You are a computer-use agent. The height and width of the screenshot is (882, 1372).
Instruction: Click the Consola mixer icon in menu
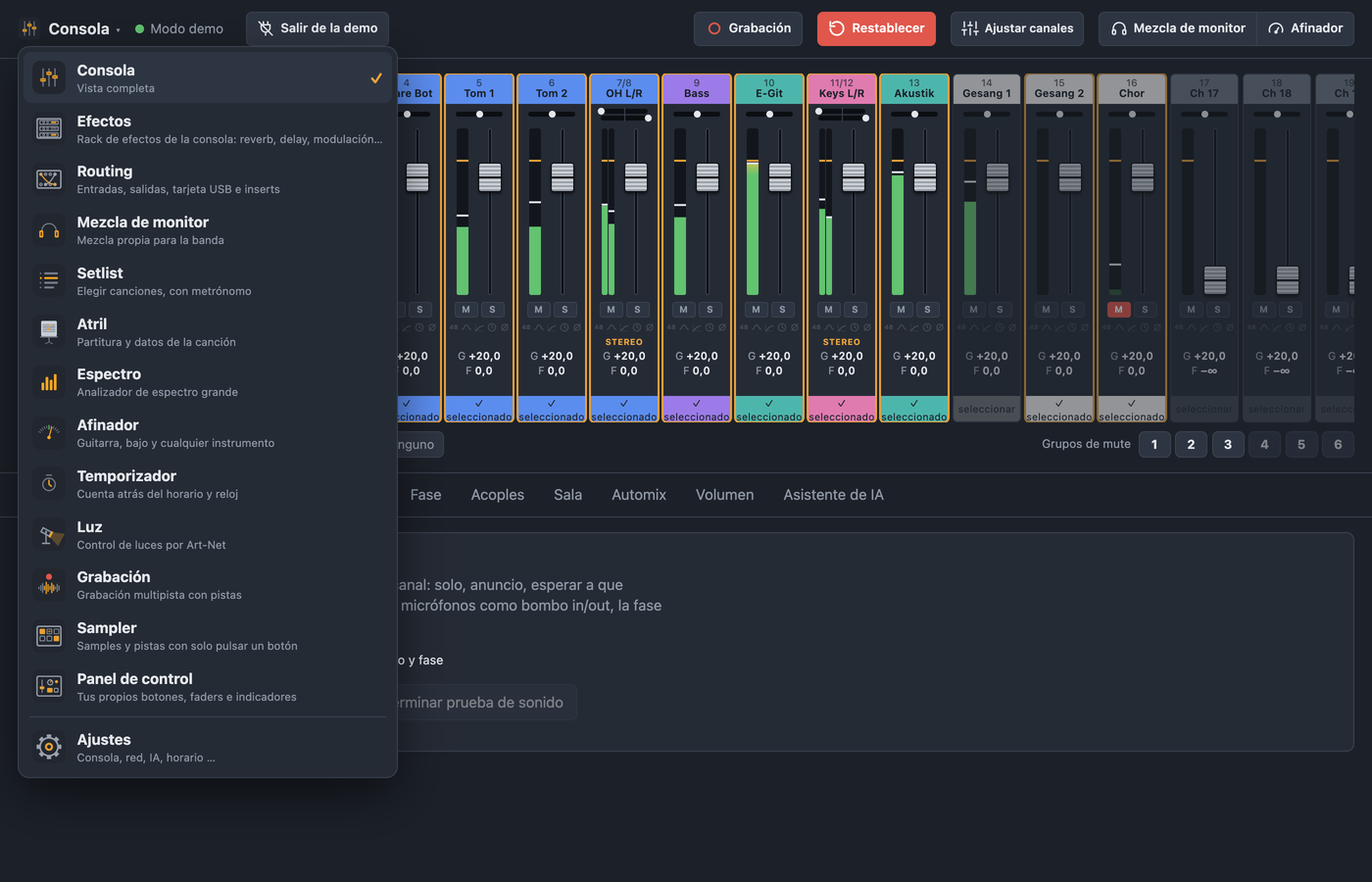coord(49,77)
